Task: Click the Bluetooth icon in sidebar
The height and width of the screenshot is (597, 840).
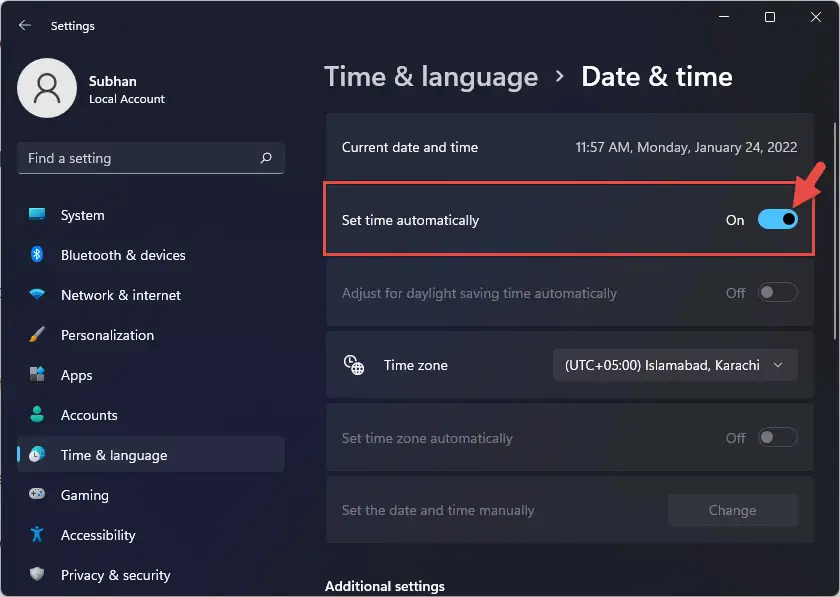Action: coord(37,254)
